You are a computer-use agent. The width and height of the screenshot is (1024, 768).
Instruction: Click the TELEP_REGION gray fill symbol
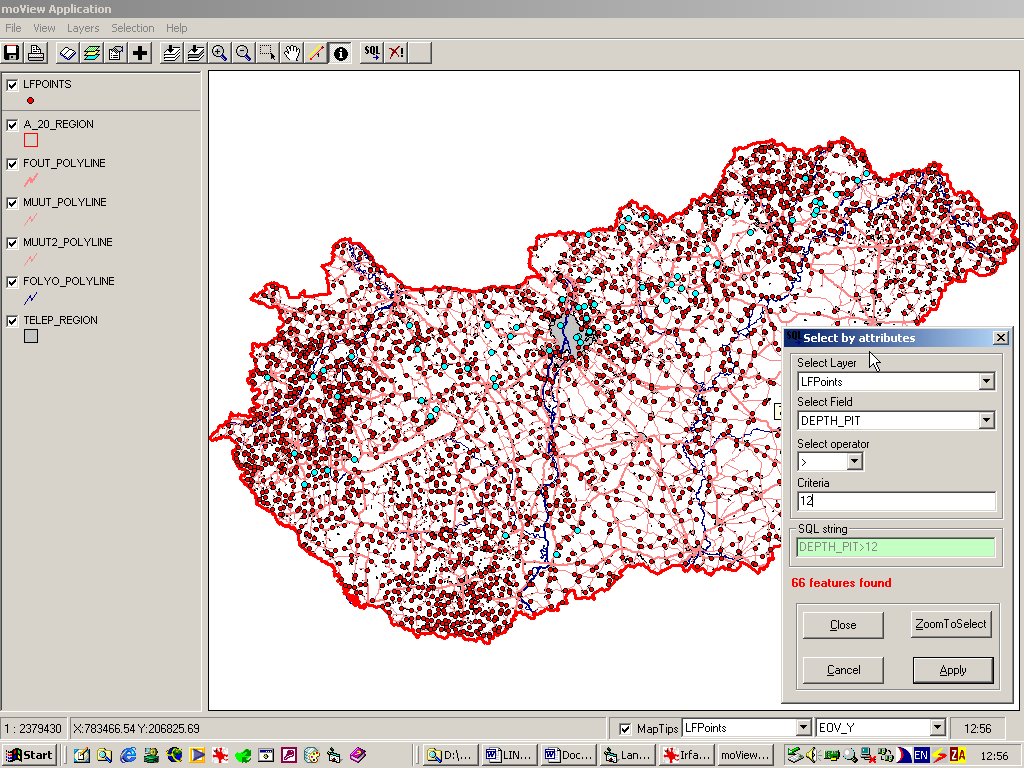click(x=31, y=336)
